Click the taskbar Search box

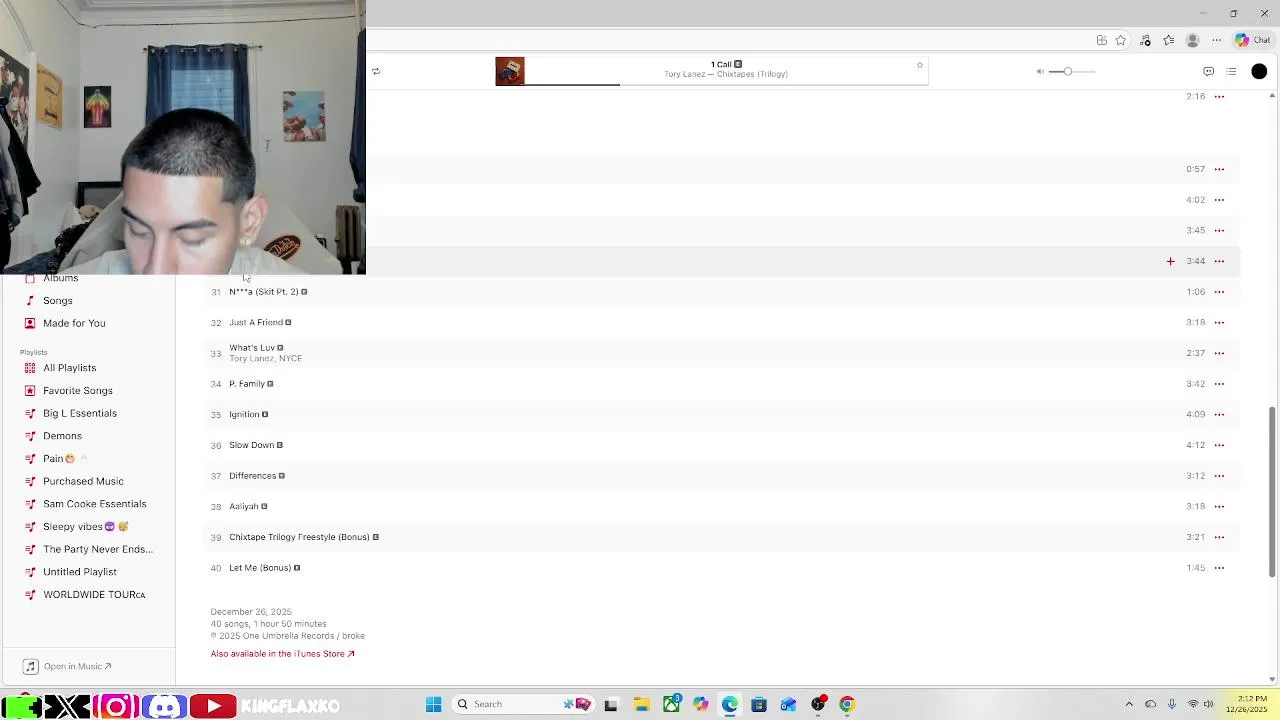[525, 704]
